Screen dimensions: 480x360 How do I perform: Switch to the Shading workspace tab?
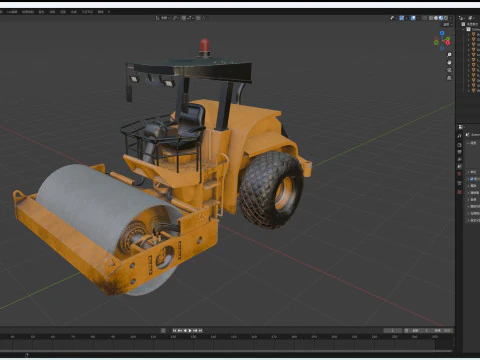pos(41,12)
